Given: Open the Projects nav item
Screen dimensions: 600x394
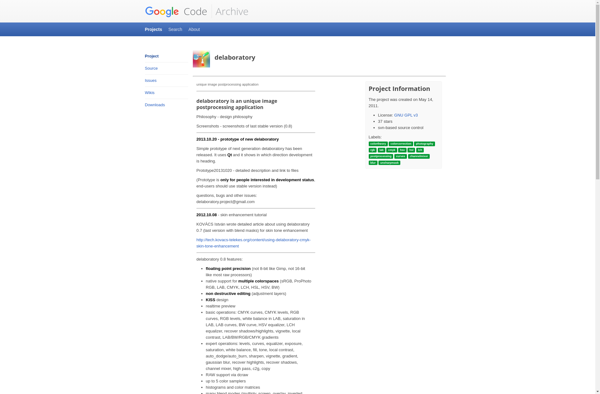Looking at the screenshot, I should 153,29.
